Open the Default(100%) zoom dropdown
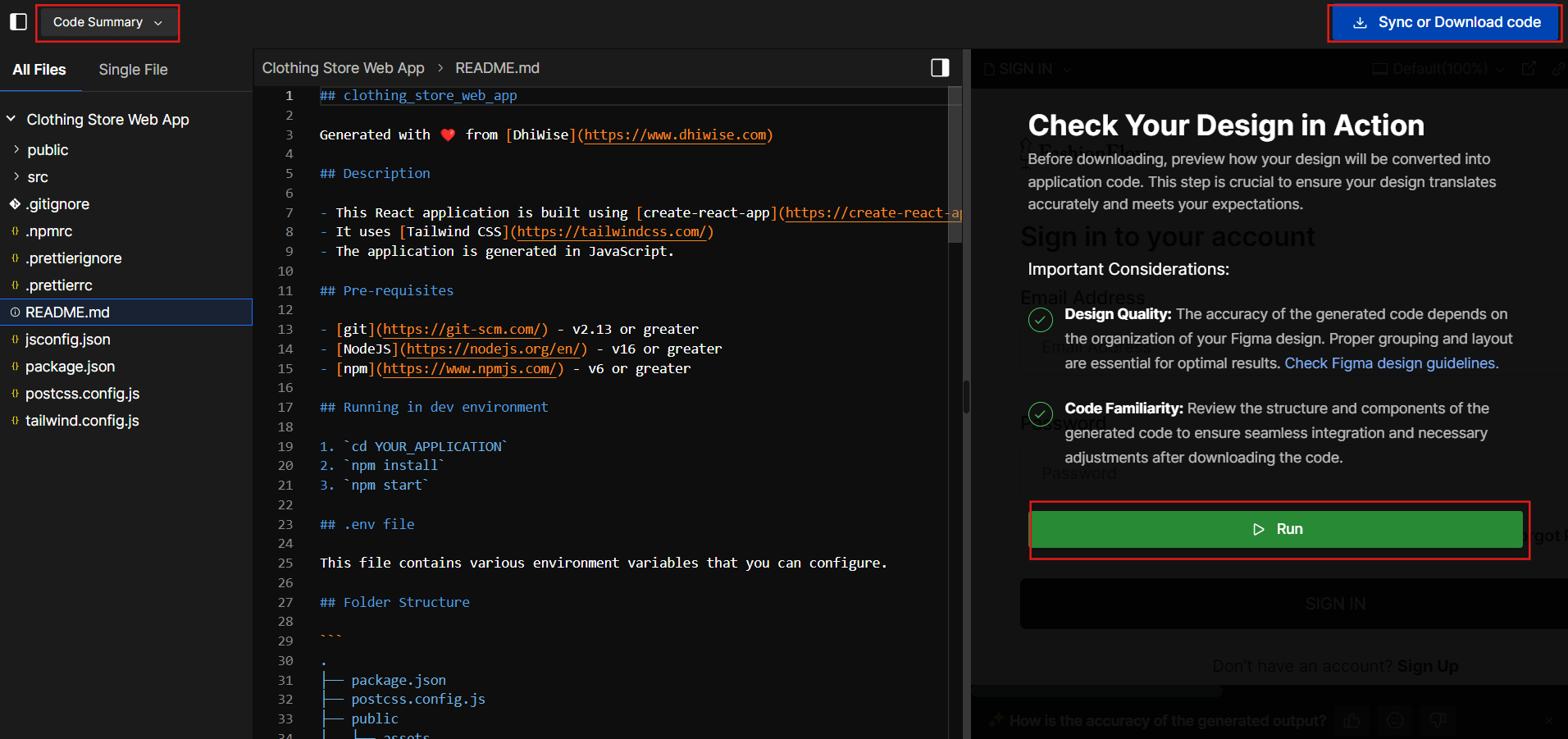The image size is (1568, 739). (1439, 69)
